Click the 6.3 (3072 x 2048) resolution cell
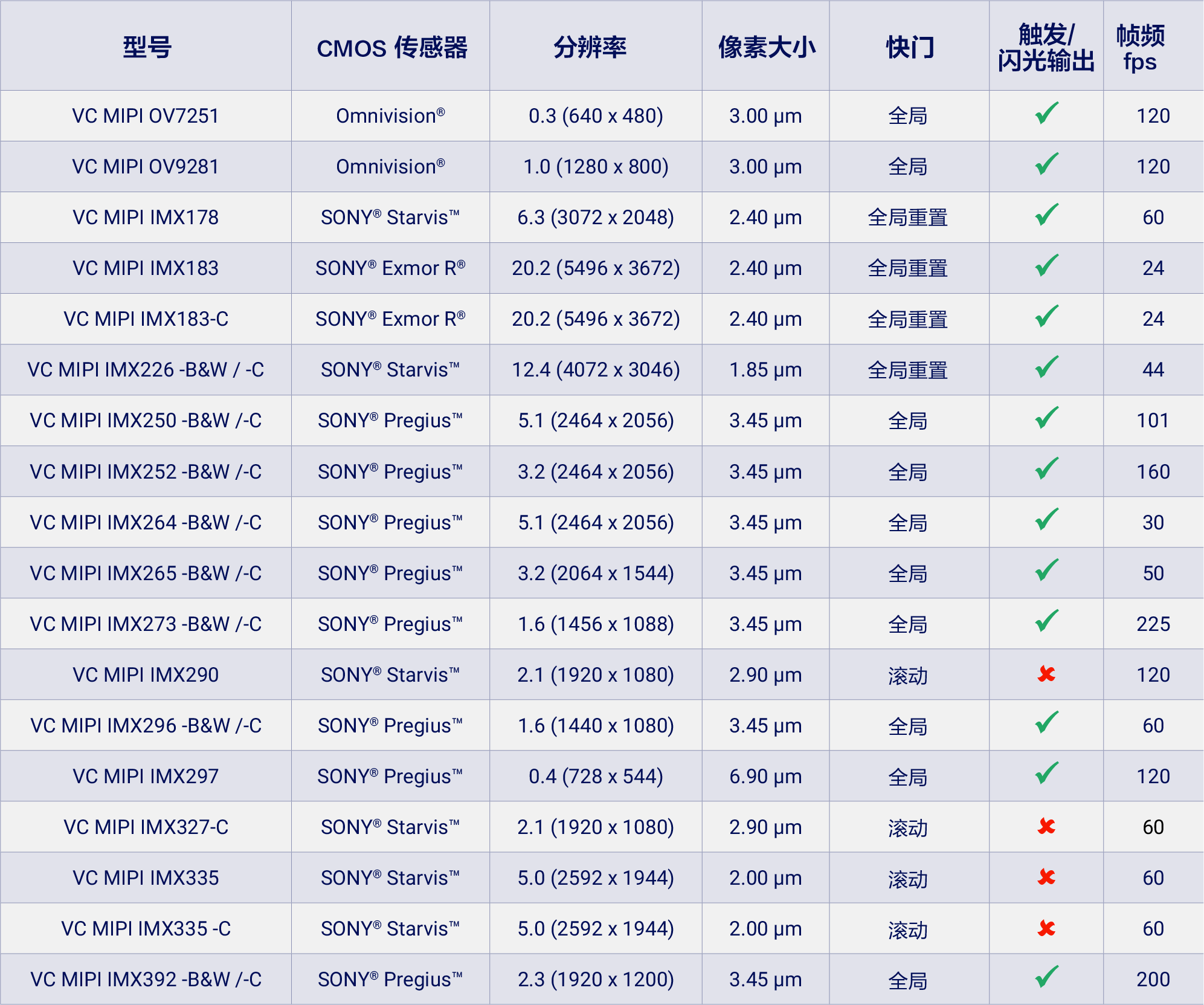Viewport: 1204px width, 1005px height. click(596, 217)
